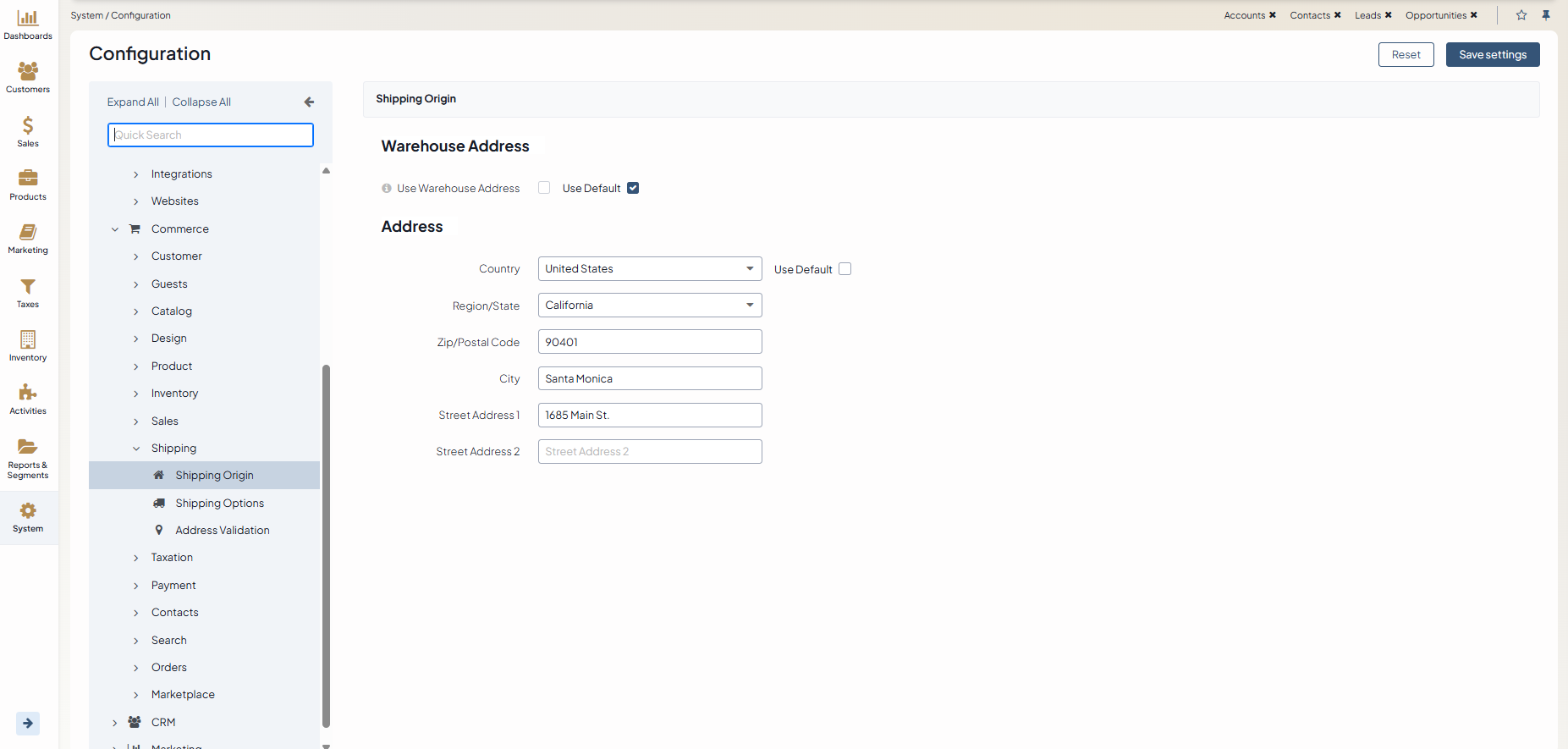
Task: Click the star favorite icon
Action: click(x=1521, y=15)
